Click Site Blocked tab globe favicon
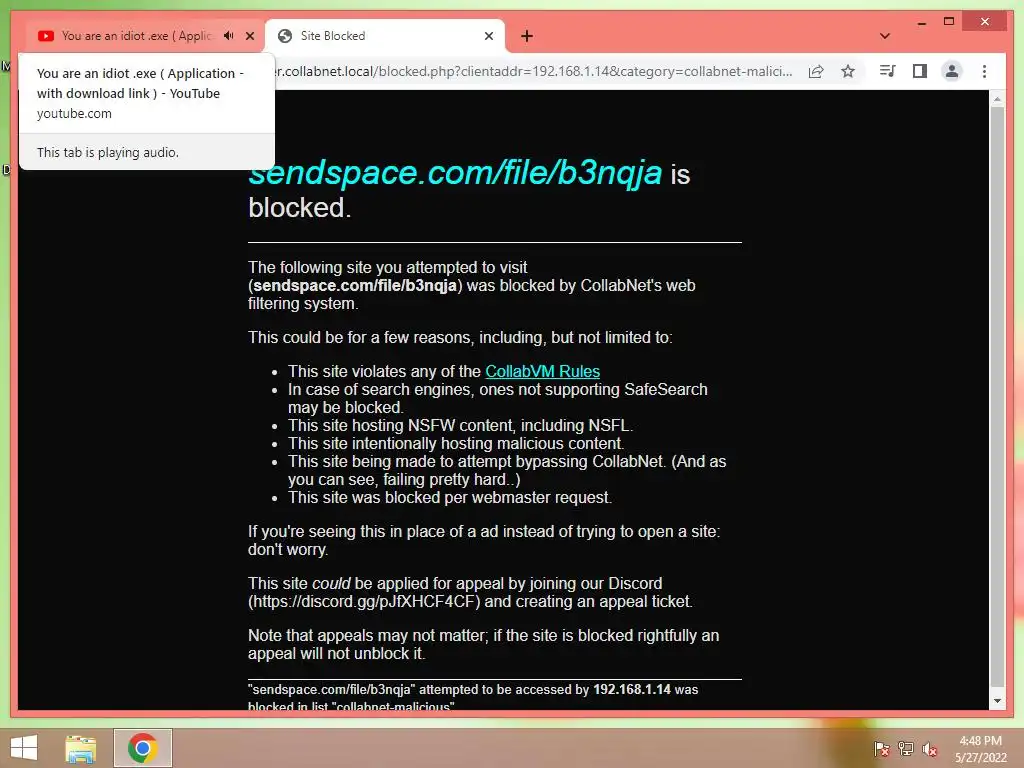 coord(285,36)
